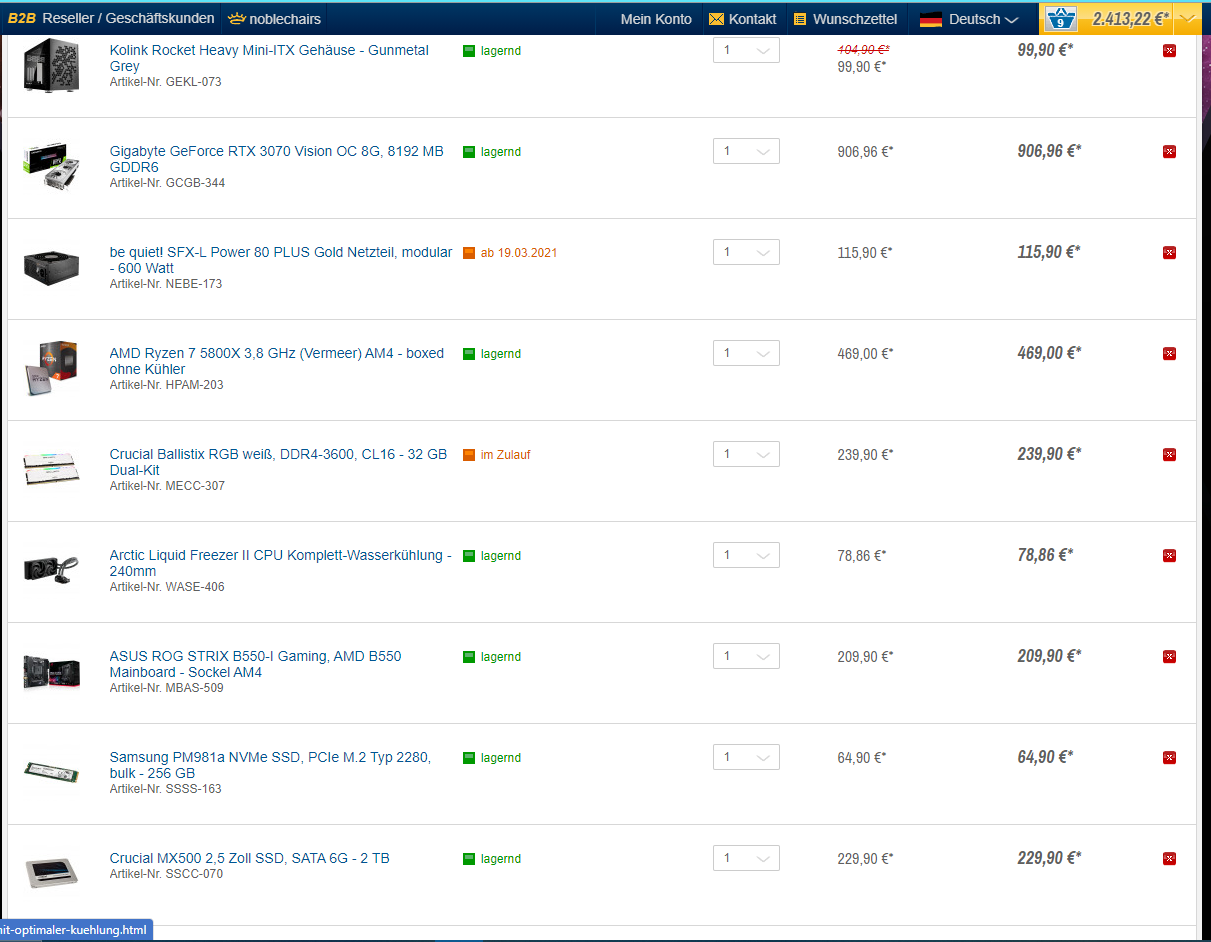Viewport: 1211px width, 942px height.
Task: Remove Gigabyte RTX 3070 from cart
Action: coord(1169,152)
